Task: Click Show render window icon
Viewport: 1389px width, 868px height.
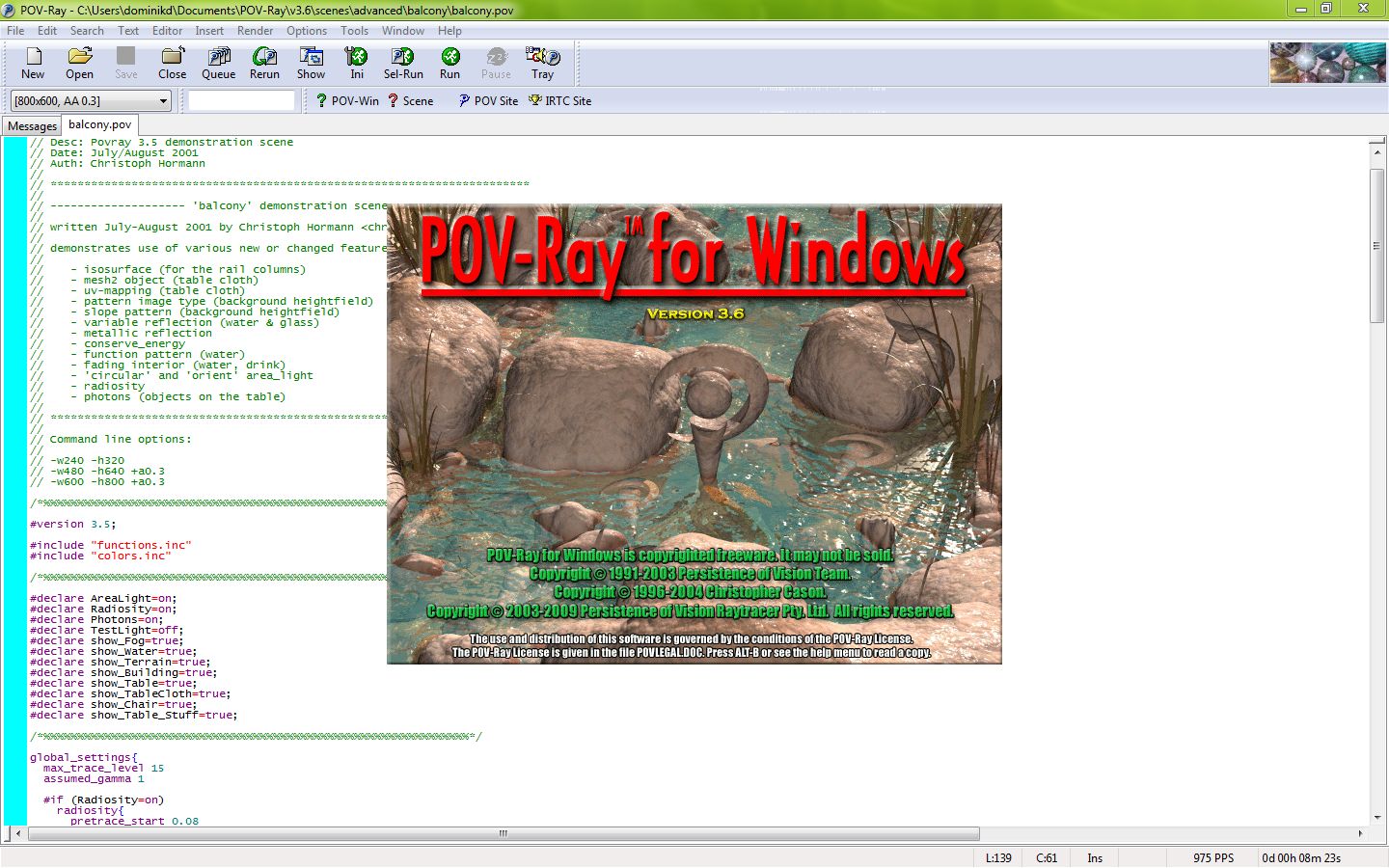Action: (x=312, y=63)
